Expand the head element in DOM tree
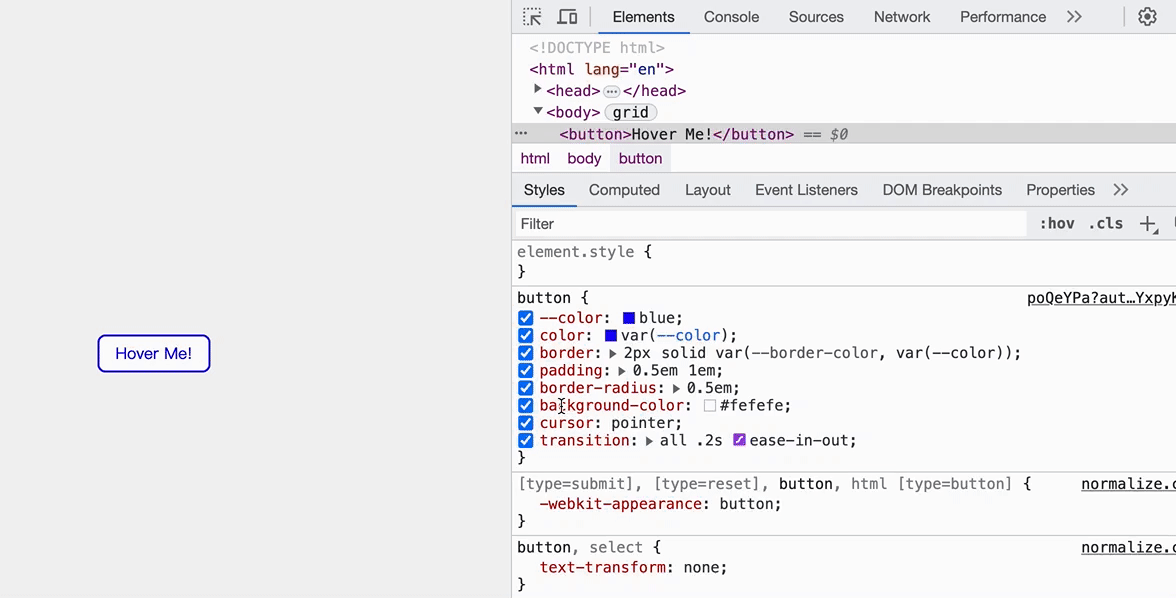Screen dimensions: 1176x598 coord(538,89)
